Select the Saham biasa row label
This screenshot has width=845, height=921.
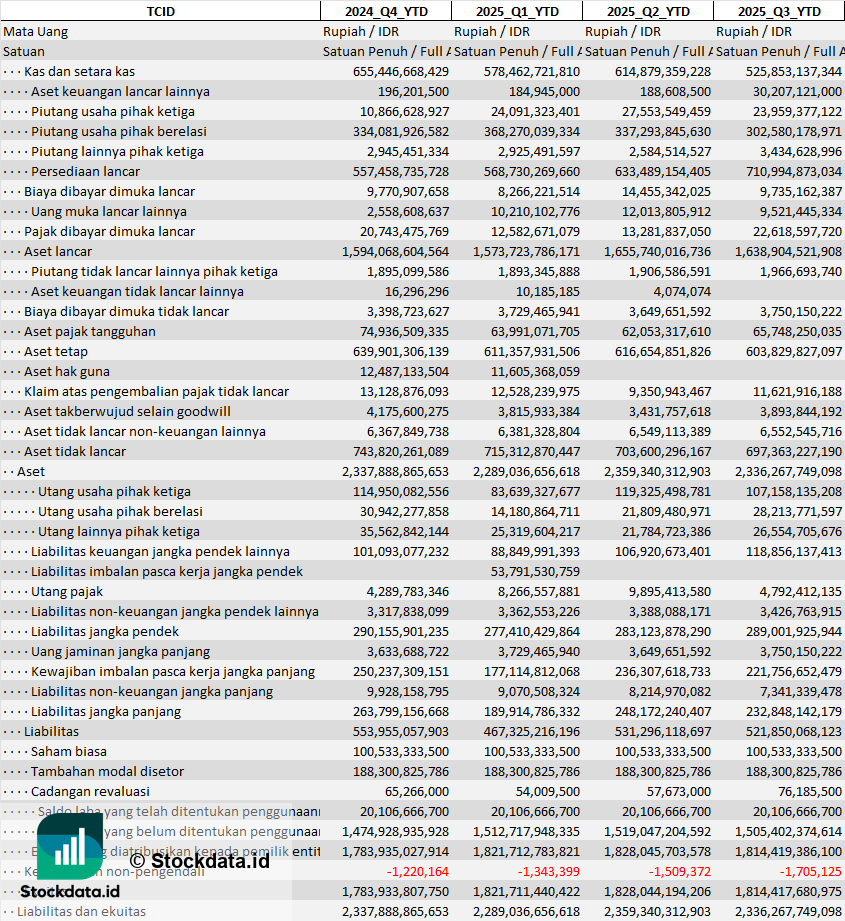[x=69, y=750]
